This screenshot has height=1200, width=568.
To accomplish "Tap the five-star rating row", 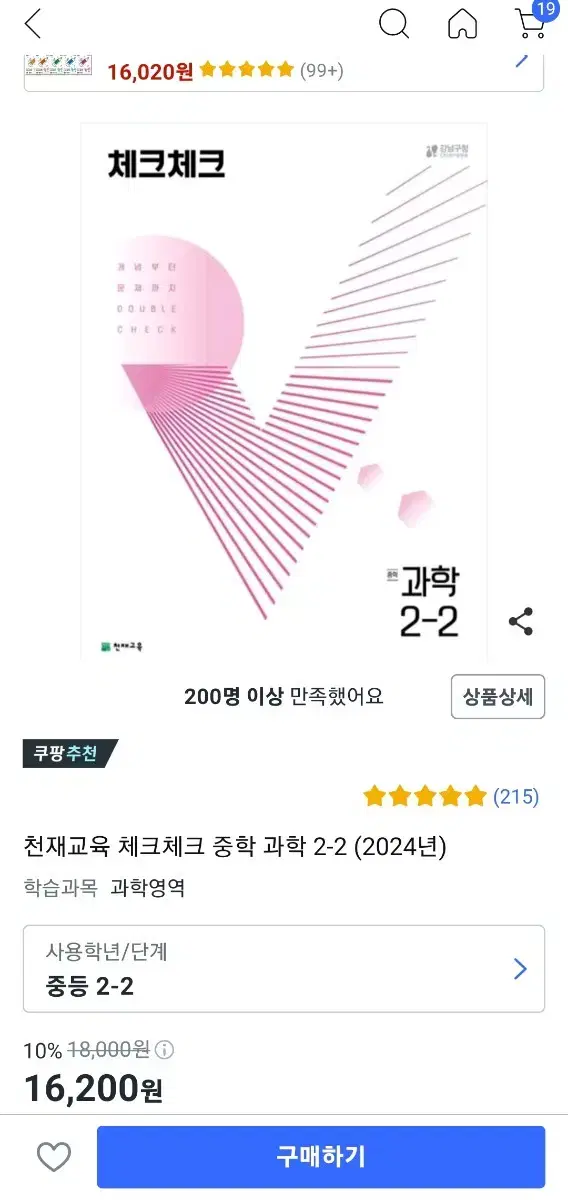I will [425, 796].
